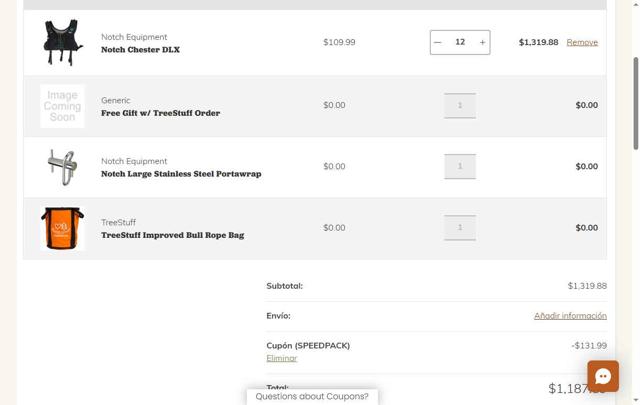
Task: Open the orange chat bubble icon
Action: click(x=603, y=376)
